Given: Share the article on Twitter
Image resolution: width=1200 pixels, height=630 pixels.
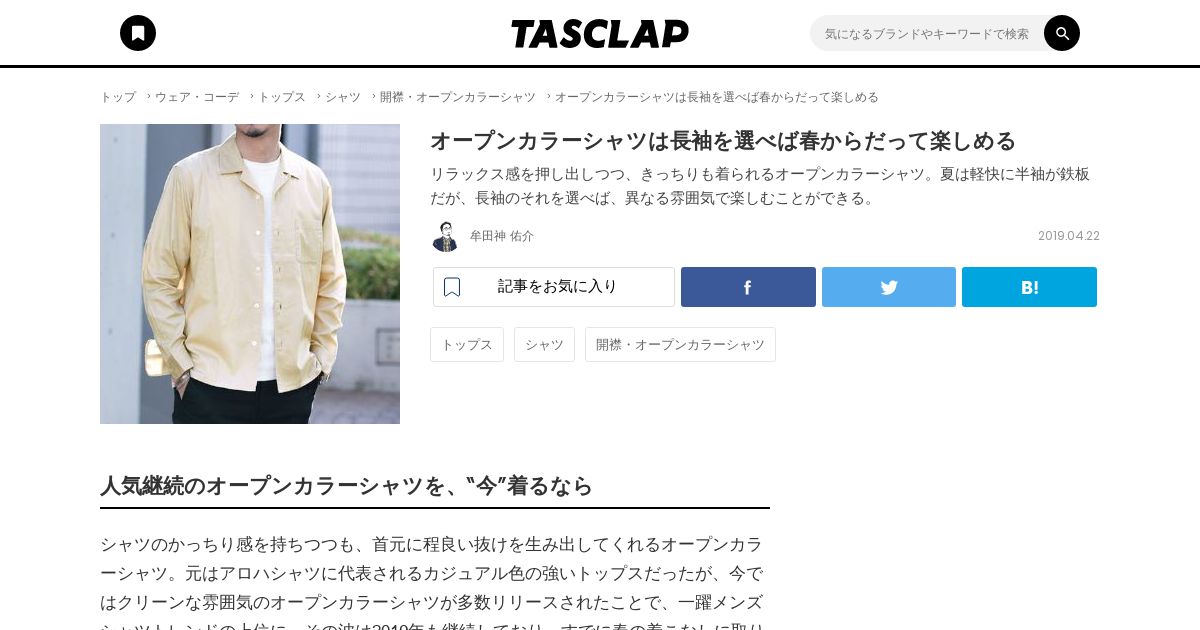Looking at the screenshot, I should coord(889,287).
